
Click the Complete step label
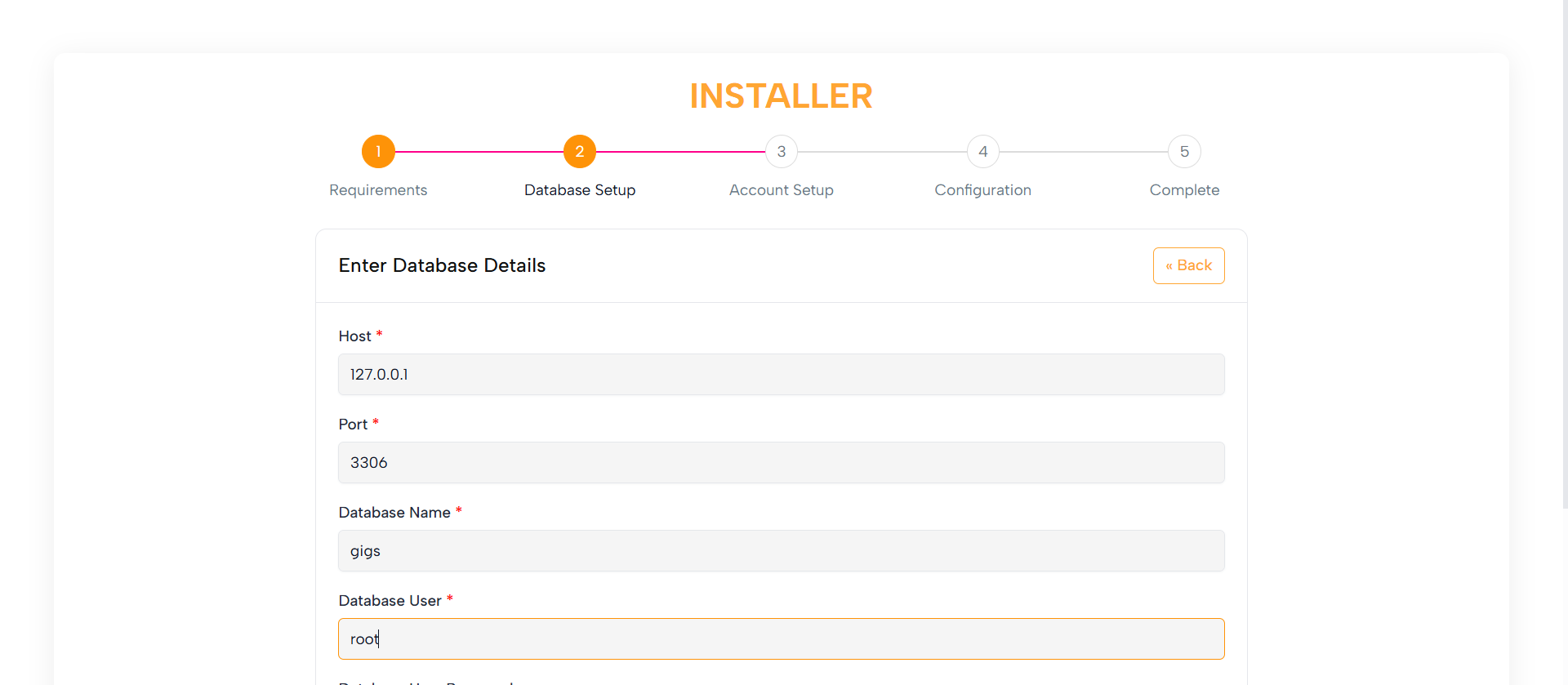[x=1184, y=190]
